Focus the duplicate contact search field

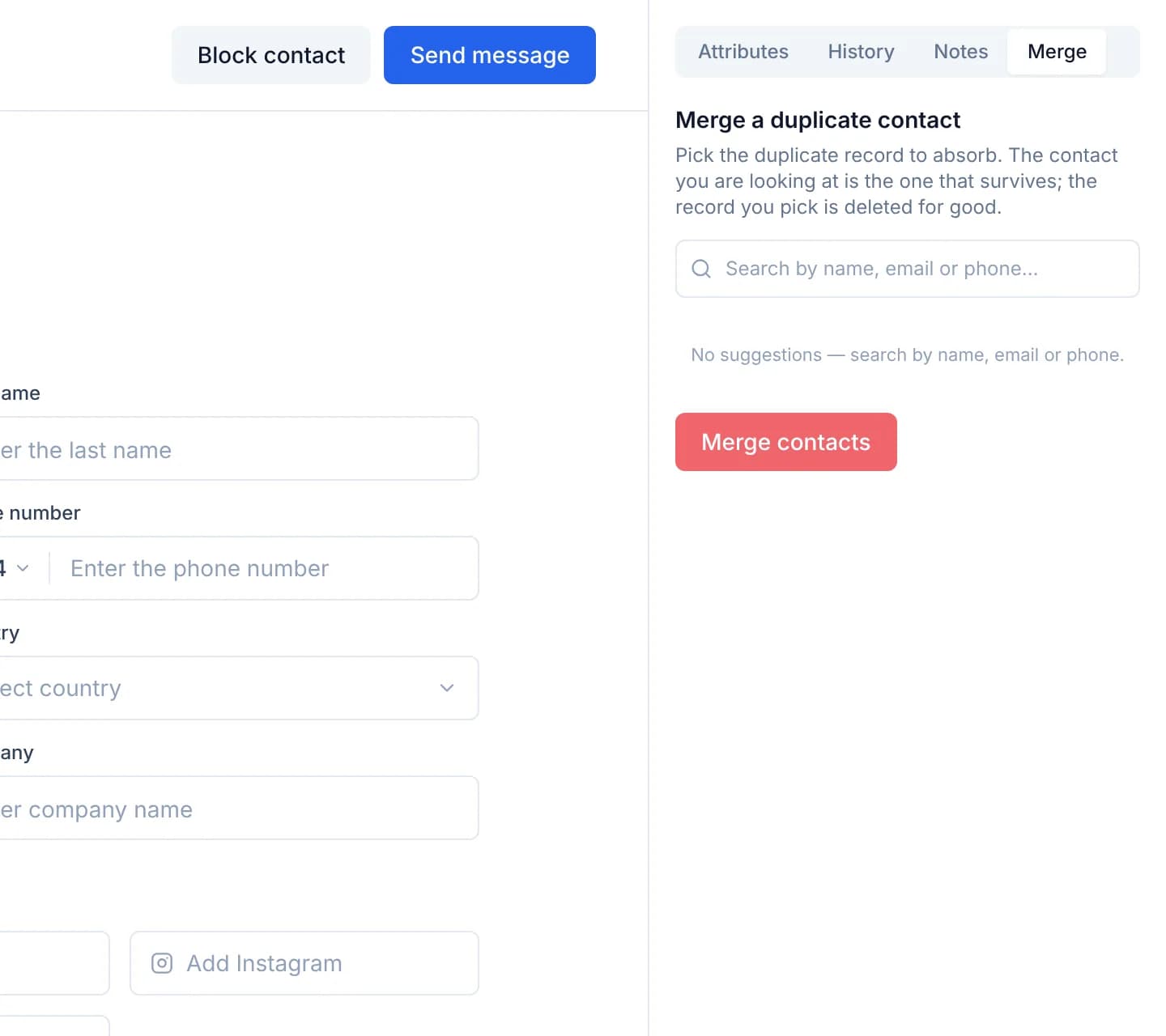point(908,269)
